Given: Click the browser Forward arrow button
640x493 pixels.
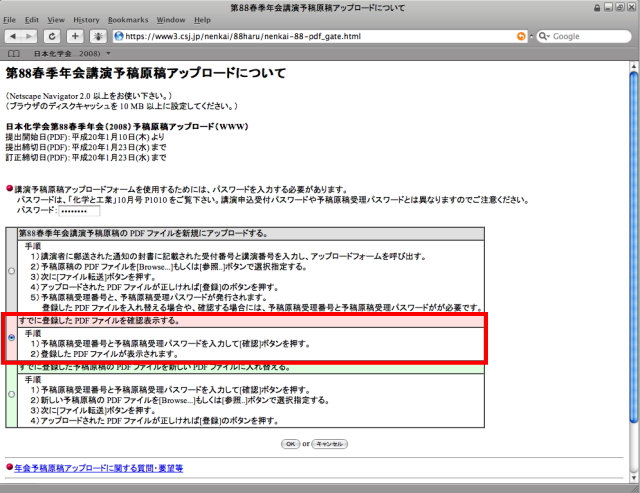Looking at the screenshot, I should pos(31,36).
